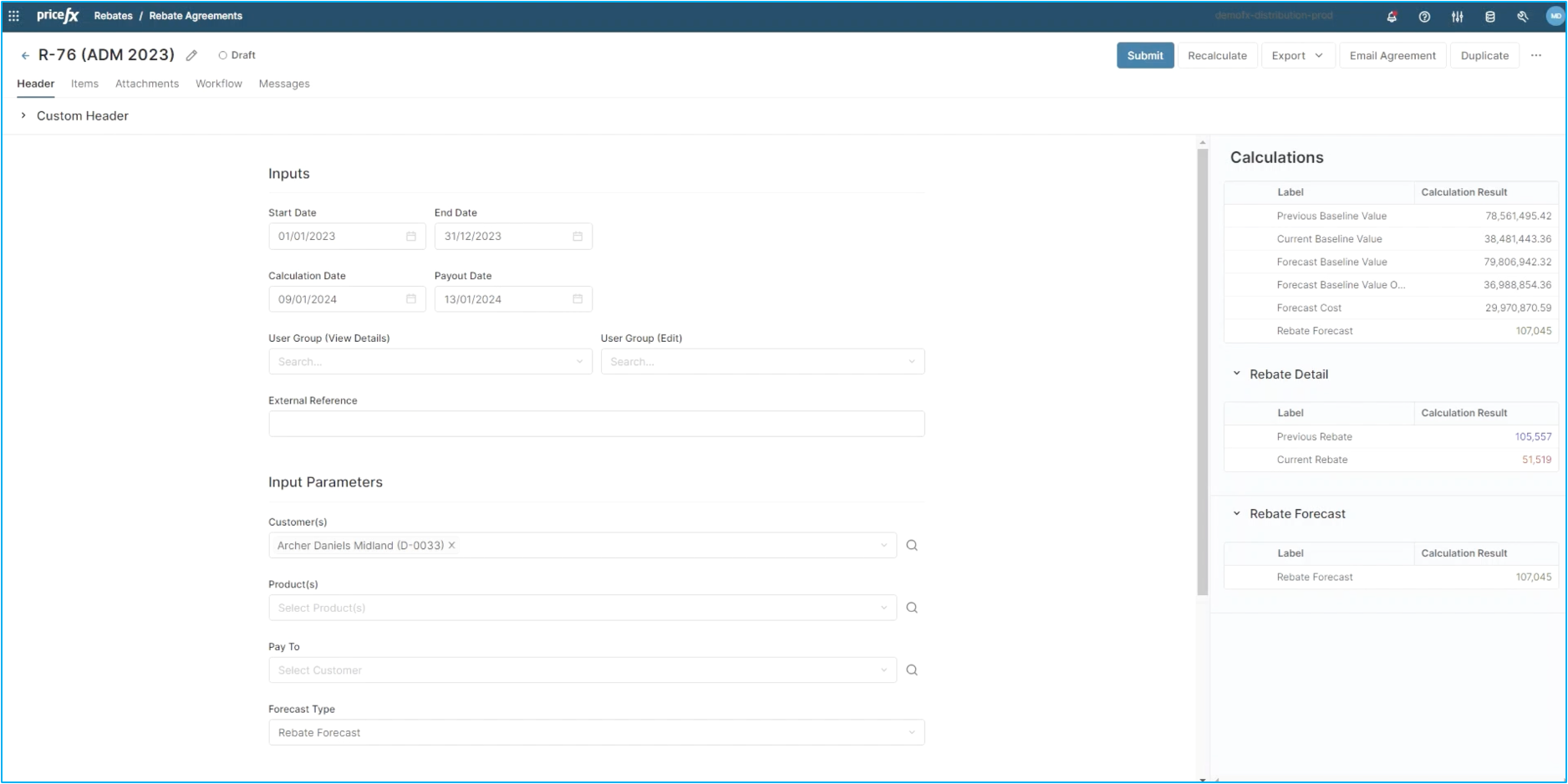Open the Forecast Type dropdown
This screenshot has height=784, width=1568.
click(x=596, y=733)
